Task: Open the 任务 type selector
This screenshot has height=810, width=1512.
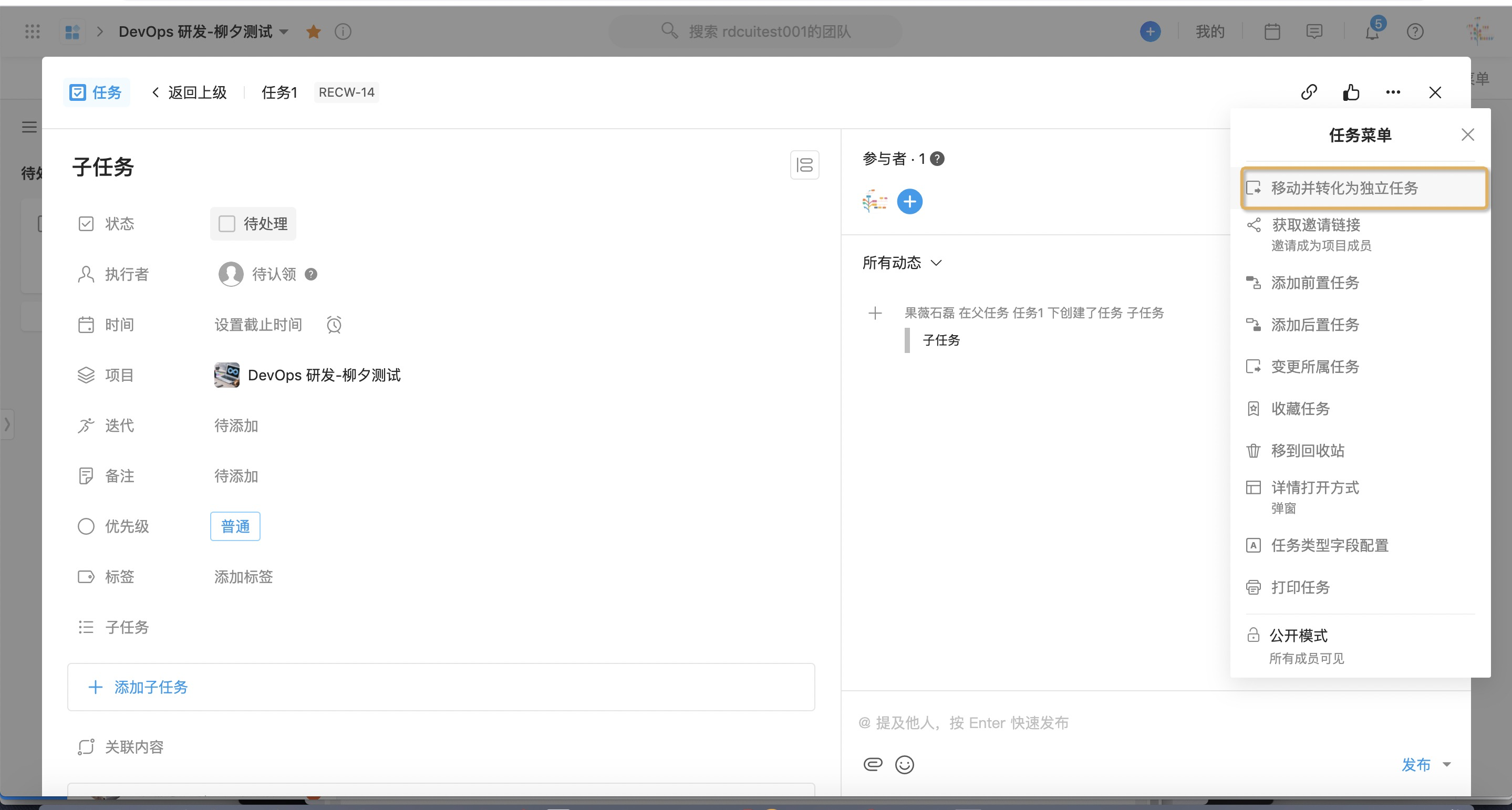Action: pos(96,92)
